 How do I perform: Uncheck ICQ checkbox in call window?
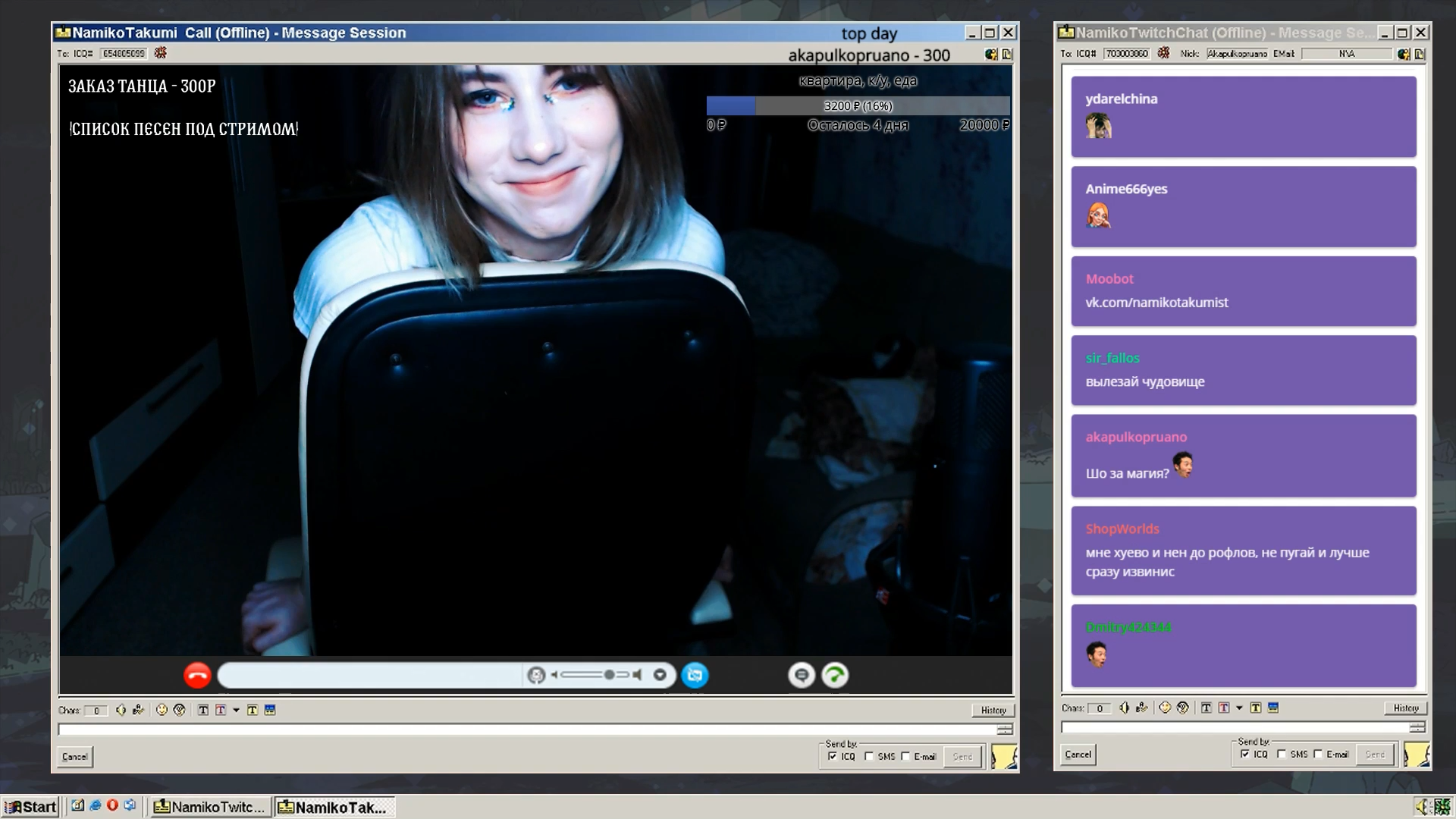[833, 756]
